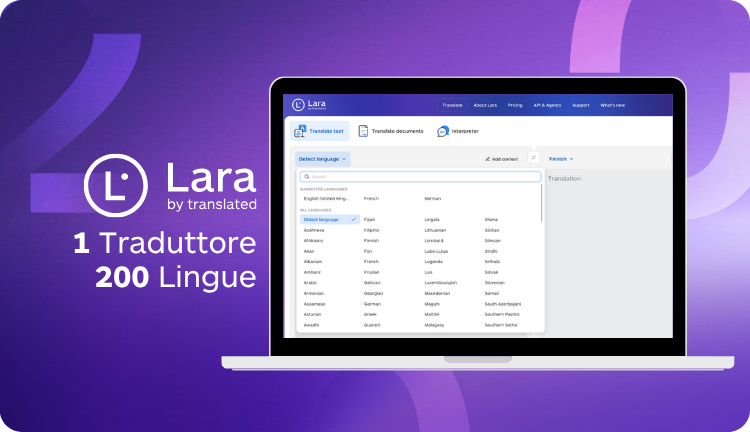This screenshot has width=750, height=432.
Task: Select Georgian in the language list
Action: coord(373,293)
